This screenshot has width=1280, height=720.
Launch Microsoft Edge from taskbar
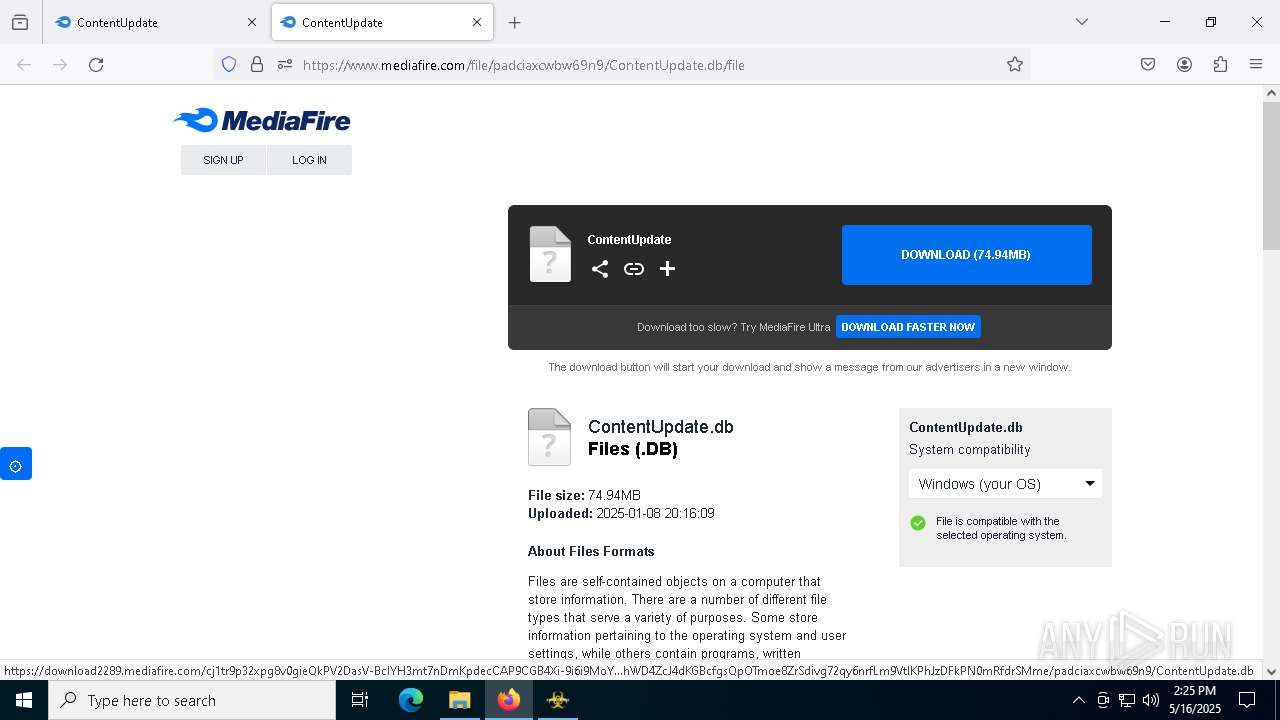pos(411,700)
